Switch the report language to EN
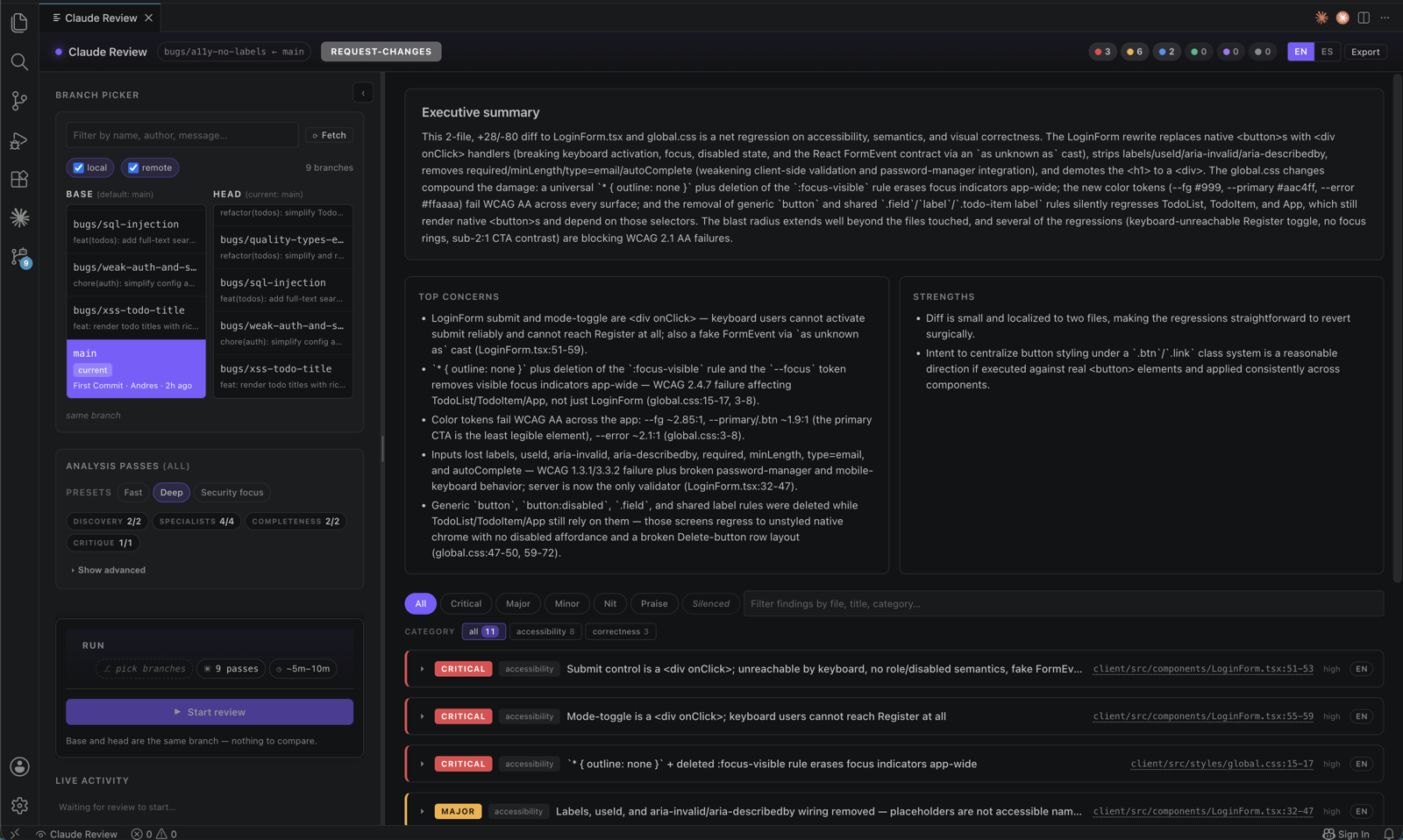The image size is (1403, 840). [1300, 52]
